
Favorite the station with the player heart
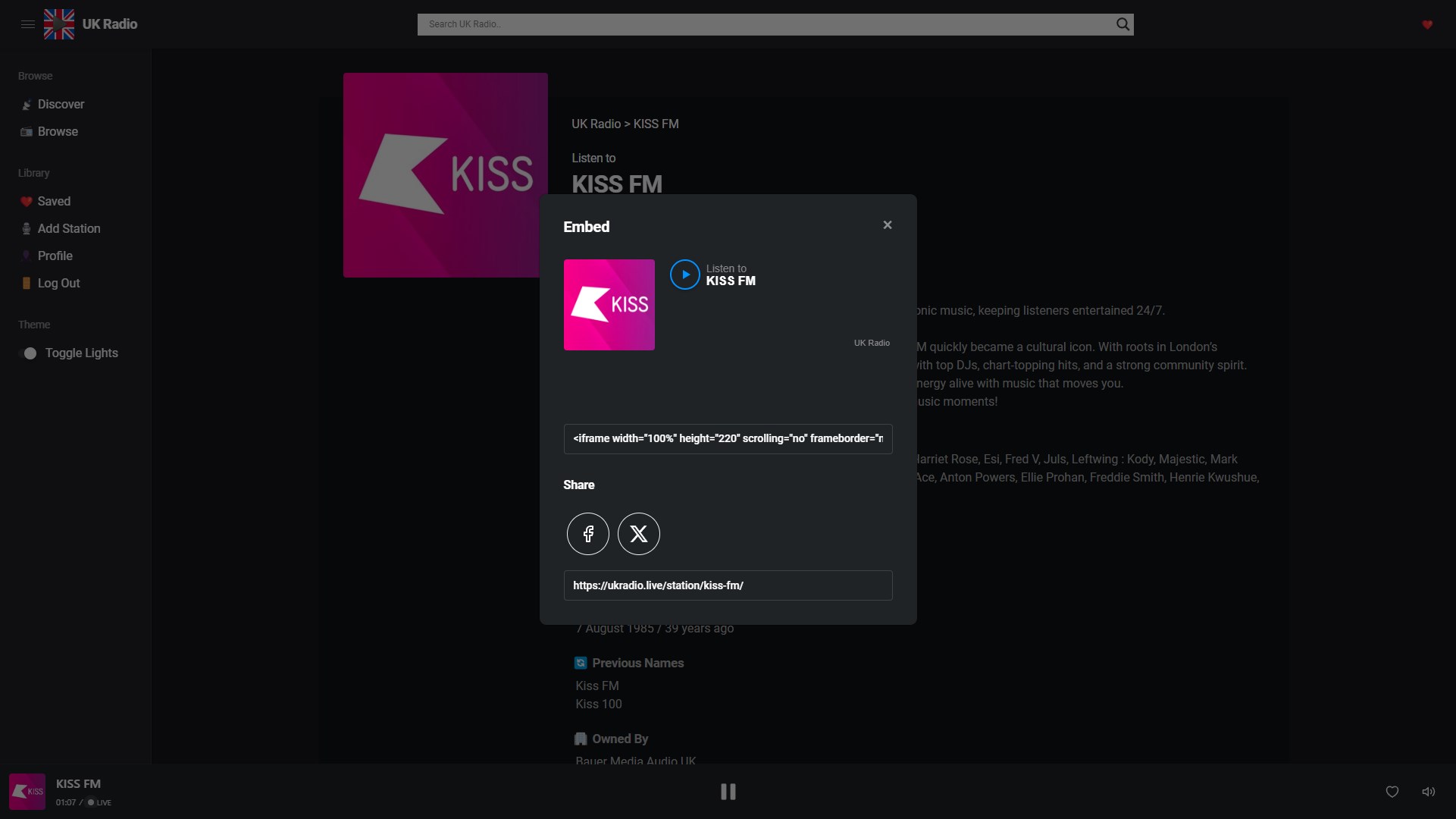pyautogui.click(x=1392, y=792)
